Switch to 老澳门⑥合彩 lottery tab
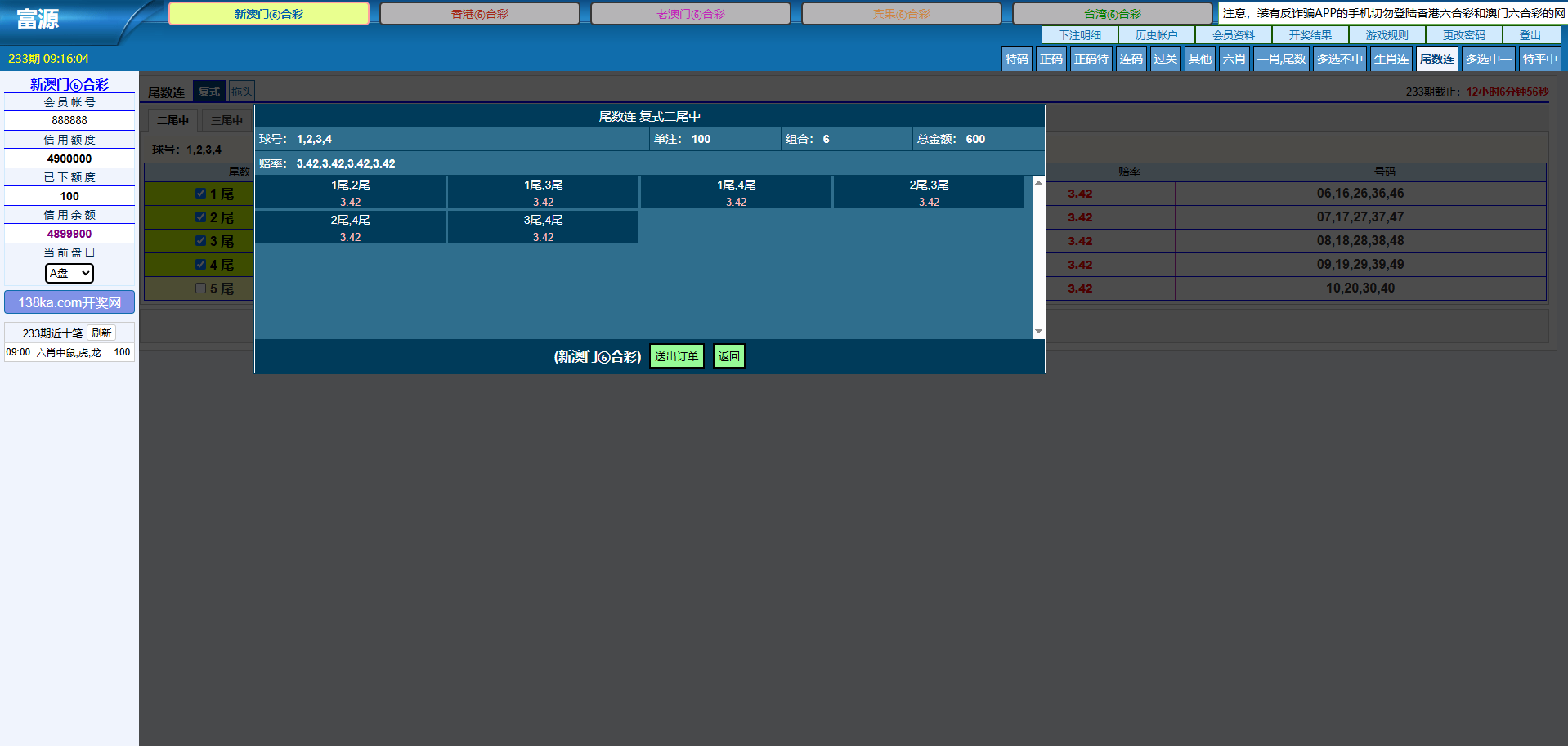Screen dimensions: 1568x746 (x=691, y=14)
